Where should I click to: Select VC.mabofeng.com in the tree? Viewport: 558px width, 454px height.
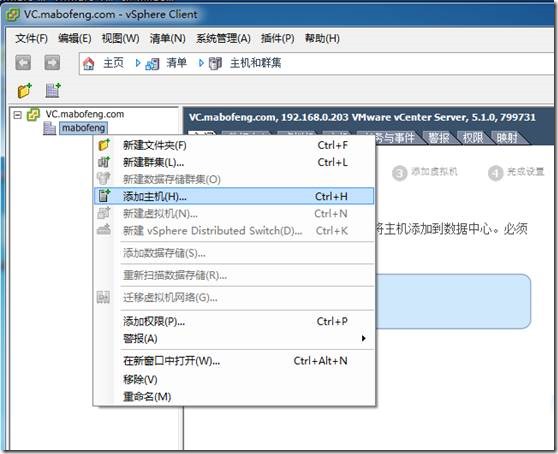pos(85,114)
